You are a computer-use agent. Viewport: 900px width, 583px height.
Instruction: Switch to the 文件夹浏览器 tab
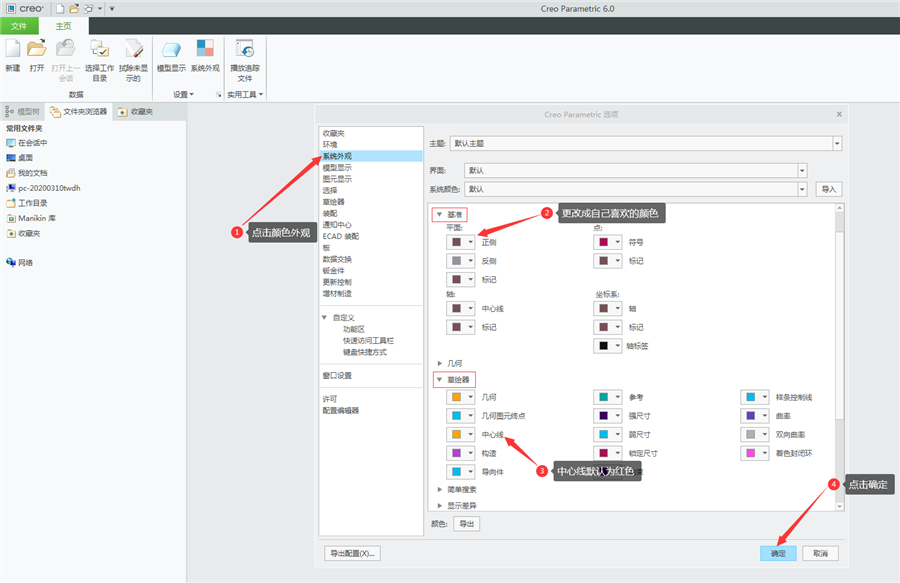point(79,111)
